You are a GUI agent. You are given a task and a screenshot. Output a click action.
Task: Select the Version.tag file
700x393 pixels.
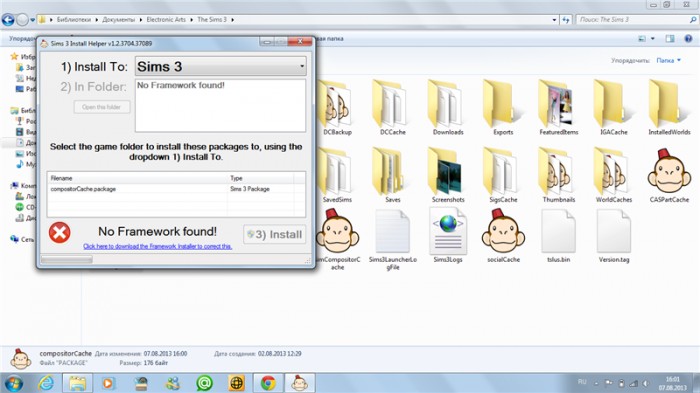pos(614,236)
